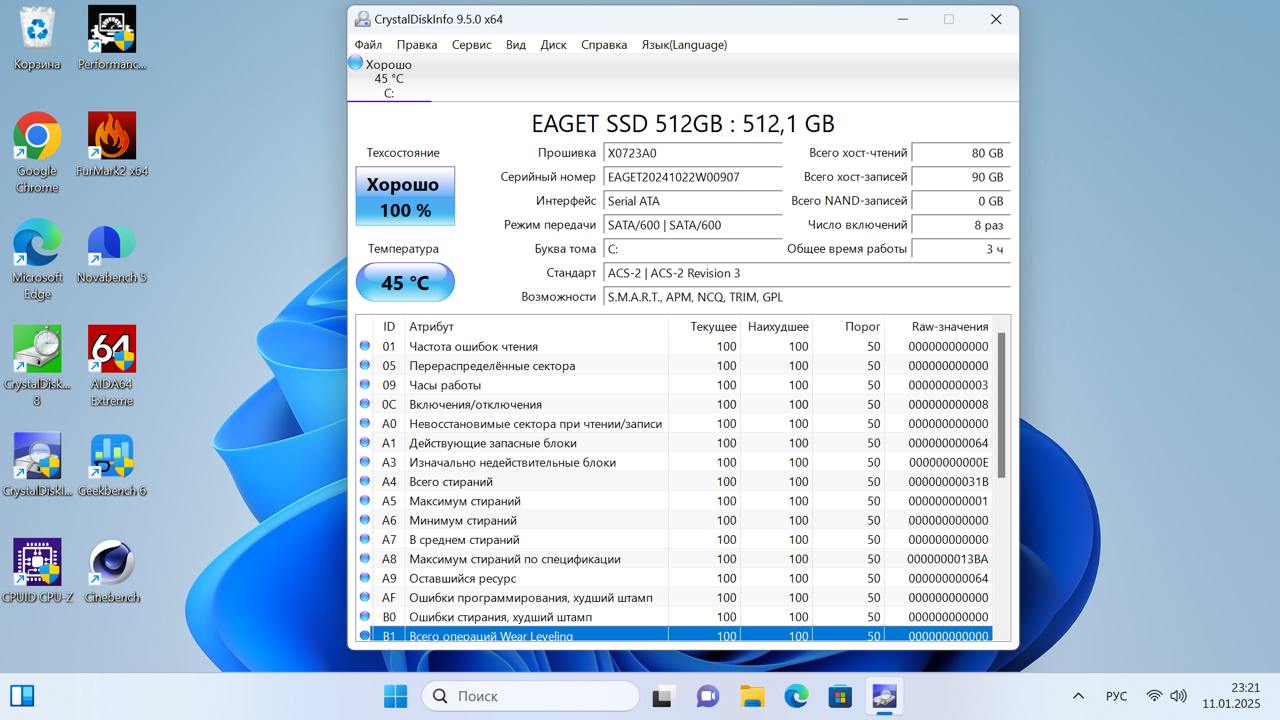Image resolution: width=1280 pixels, height=720 pixels.
Task: Show hidden tray icons chevron
Action: tap(1078, 696)
